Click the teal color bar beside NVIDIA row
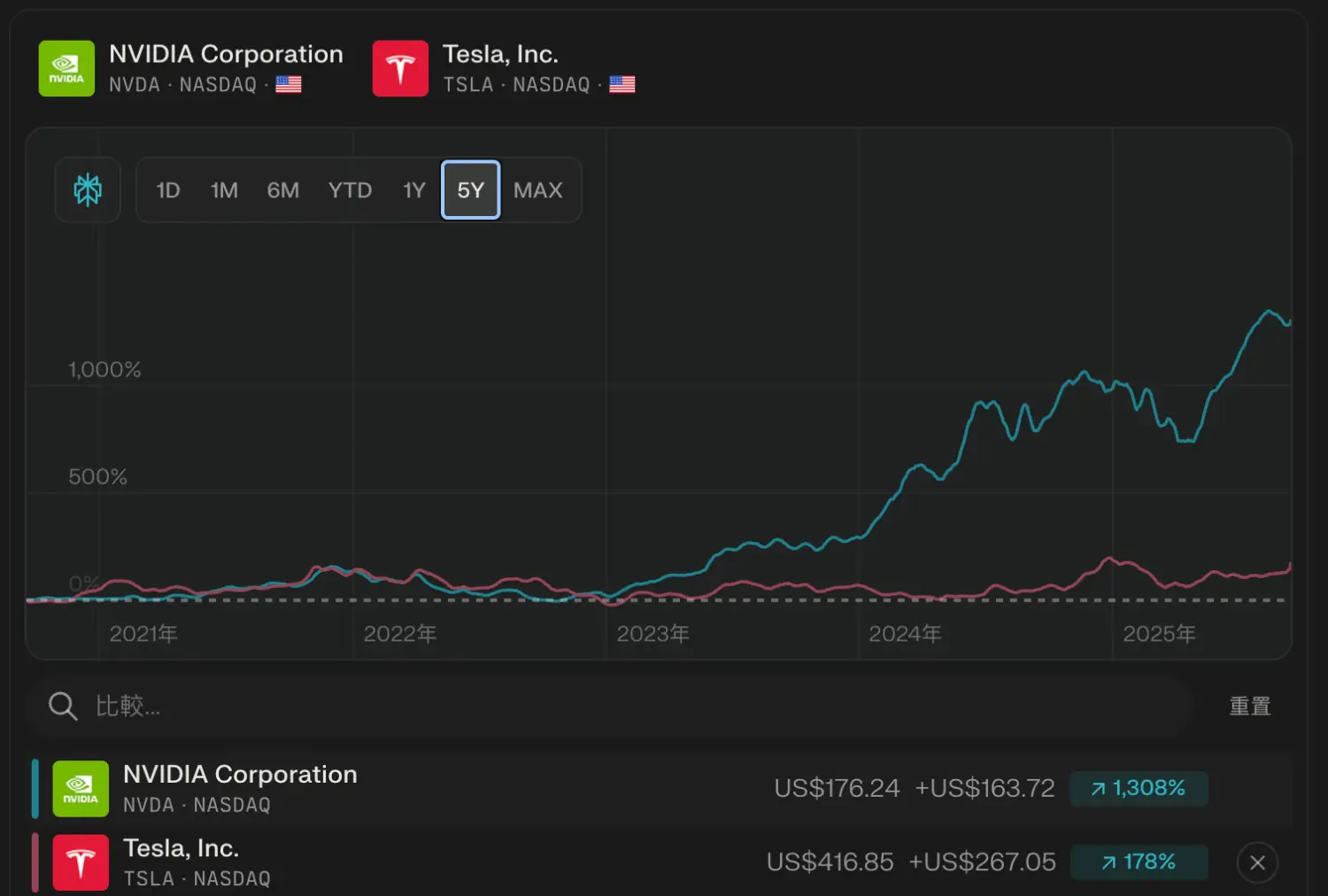Image resolution: width=1328 pixels, height=896 pixels. [35, 788]
